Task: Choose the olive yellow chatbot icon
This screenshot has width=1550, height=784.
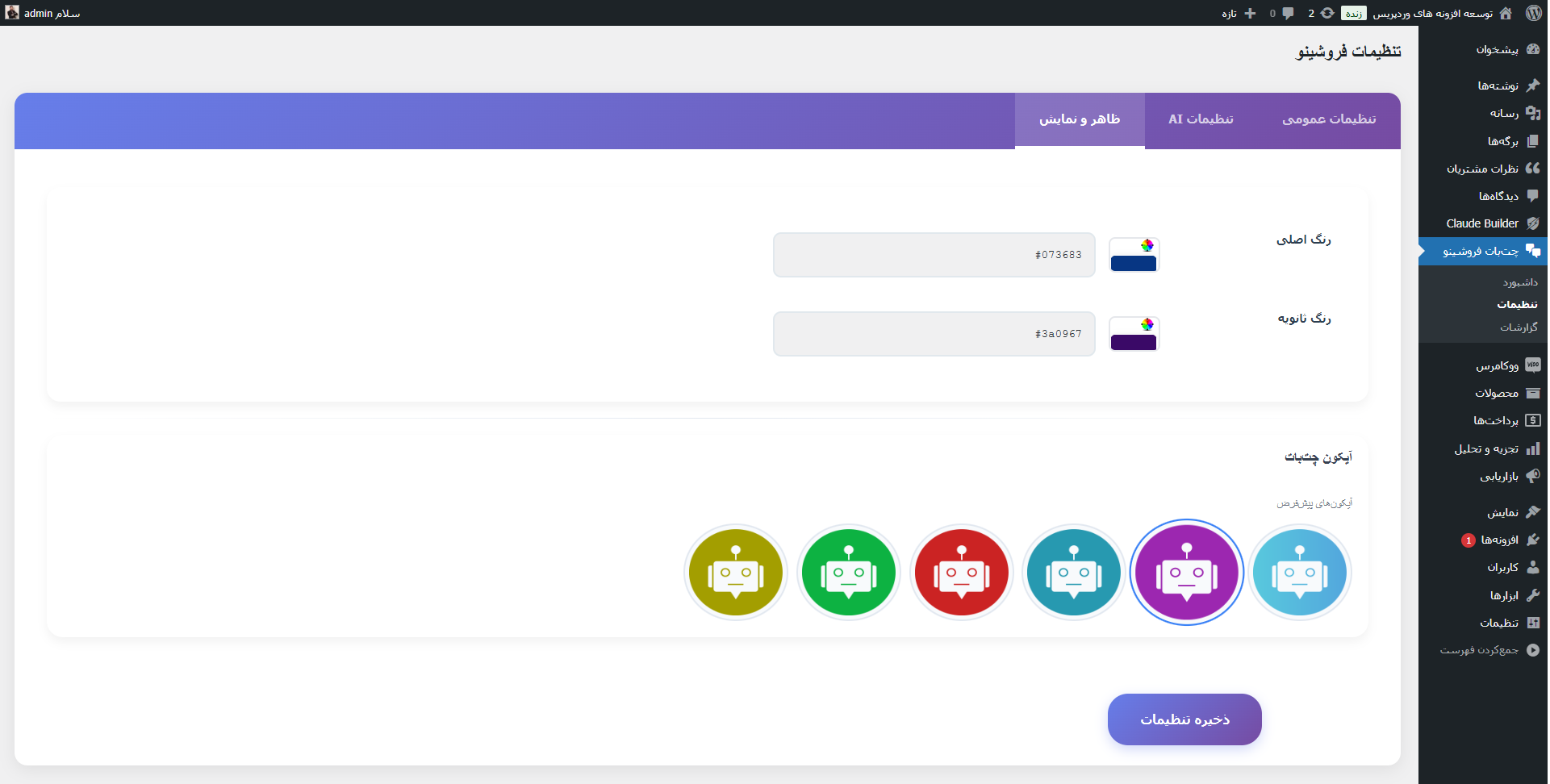Action: pyautogui.click(x=735, y=573)
